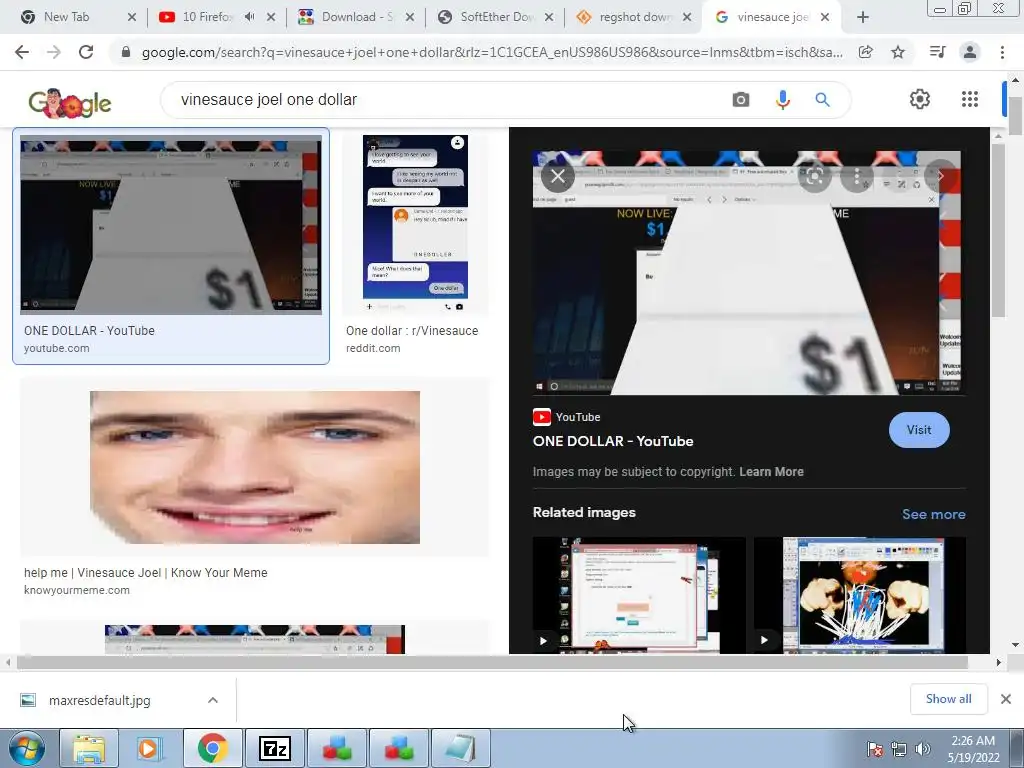Screen dimensions: 1024x768
Task: Click the horizontal scrollbar at the bottom
Action: pyautogui.click(x=492, y=662)
